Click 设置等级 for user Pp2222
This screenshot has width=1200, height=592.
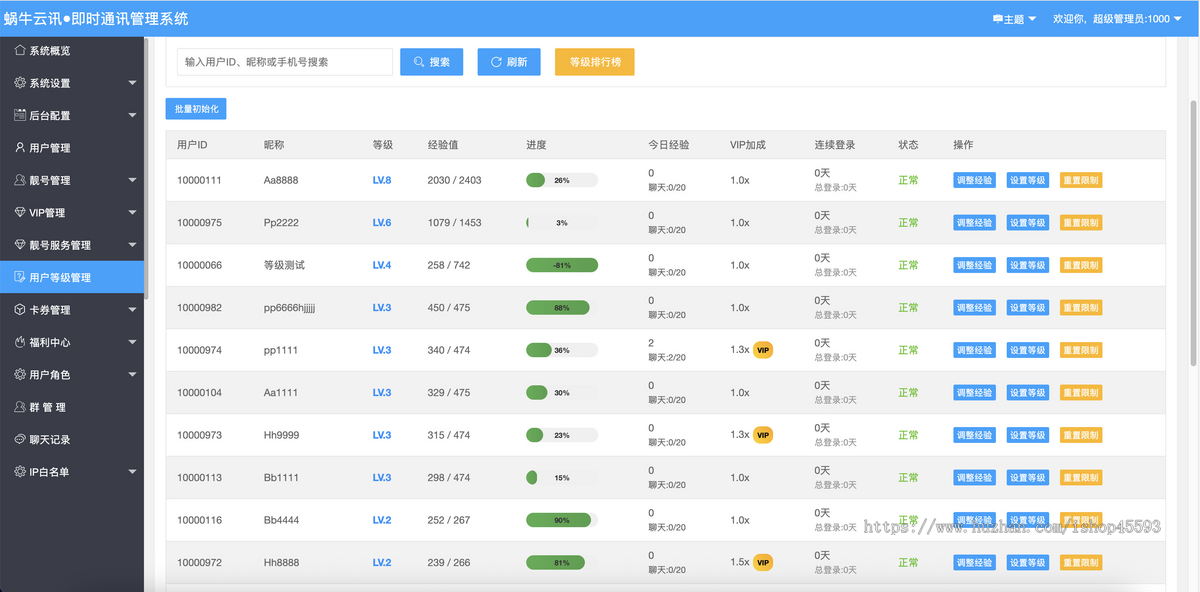pyautogui.click(x=1027, y=223)
